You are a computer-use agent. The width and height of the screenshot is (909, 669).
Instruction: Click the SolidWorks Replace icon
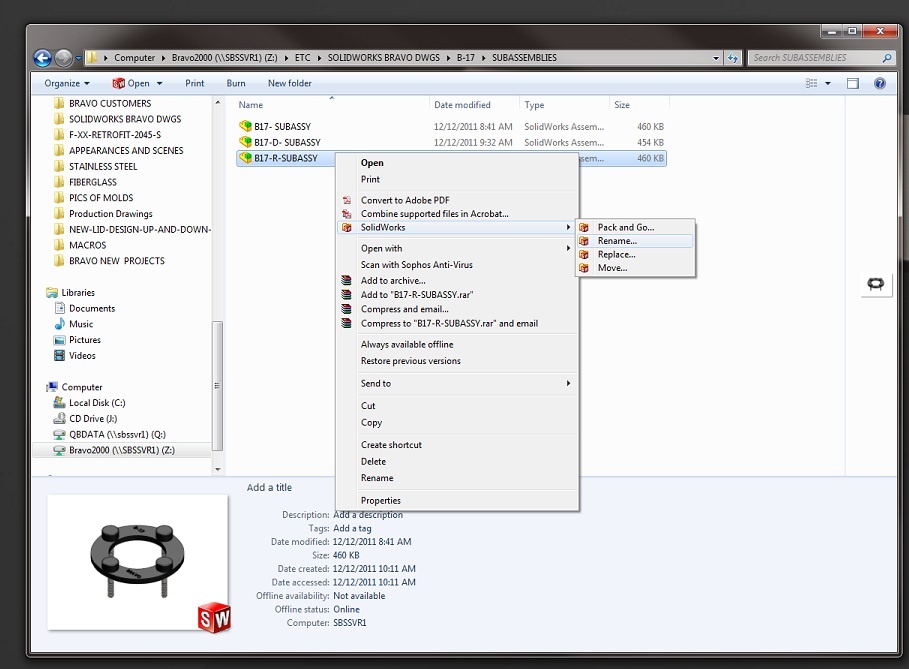(x=584, y=254)
